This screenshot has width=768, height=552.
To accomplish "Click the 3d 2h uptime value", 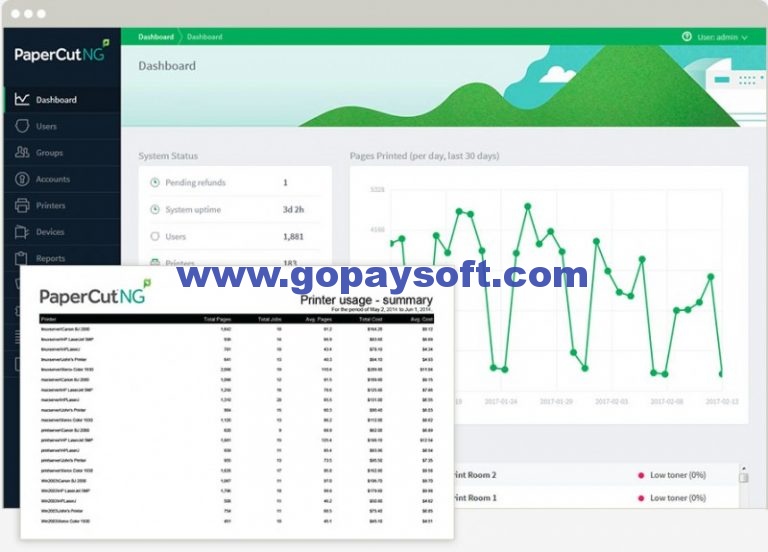I will click(x=293, y=210).
